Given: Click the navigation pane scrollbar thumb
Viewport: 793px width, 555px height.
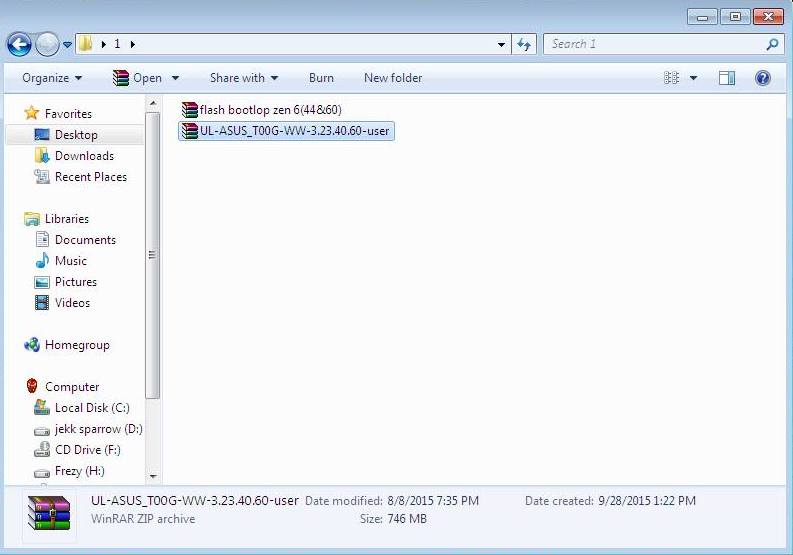Looking at the screenshot, I should point(152,255).
